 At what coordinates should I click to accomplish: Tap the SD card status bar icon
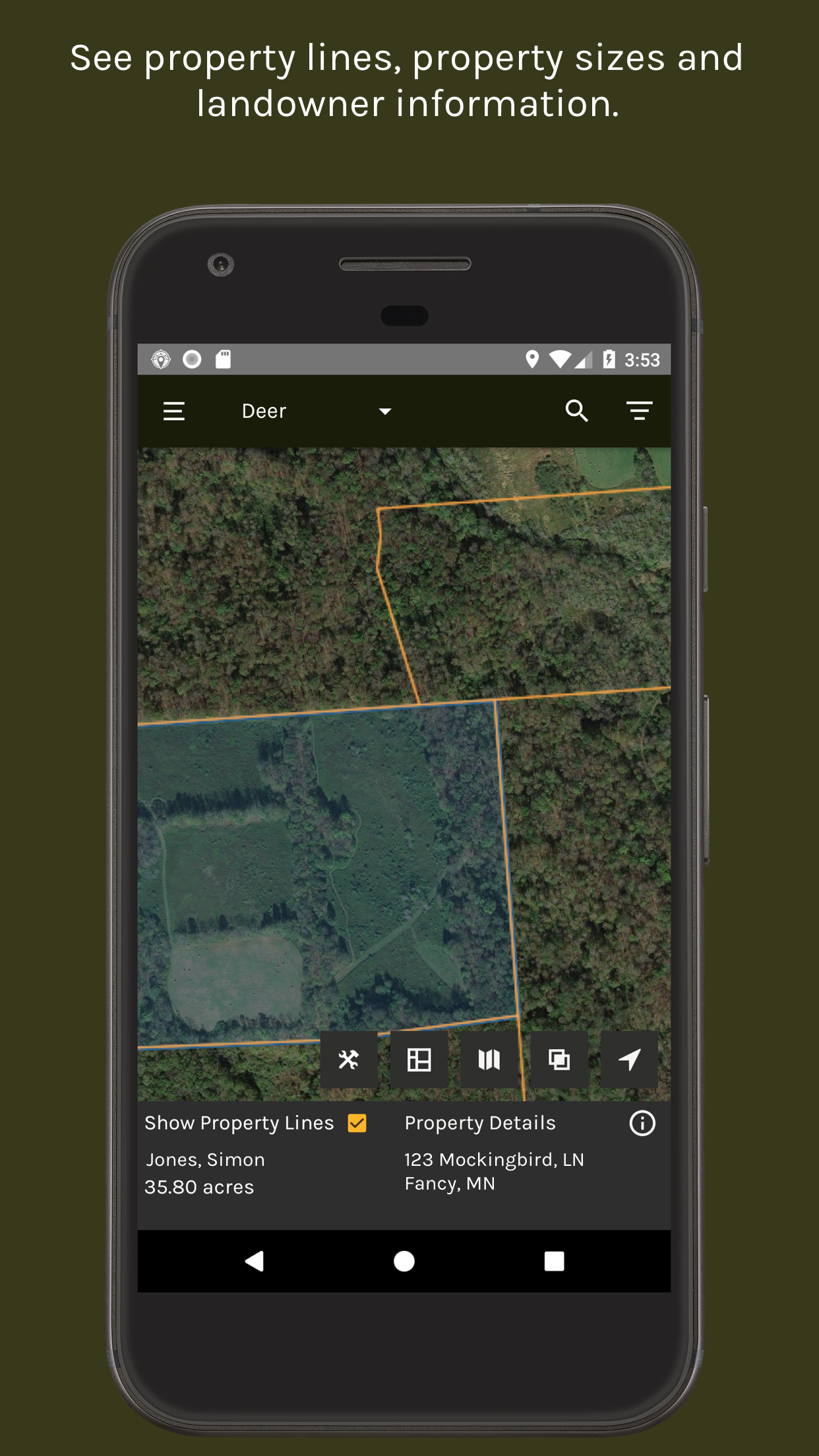(224, 359)
